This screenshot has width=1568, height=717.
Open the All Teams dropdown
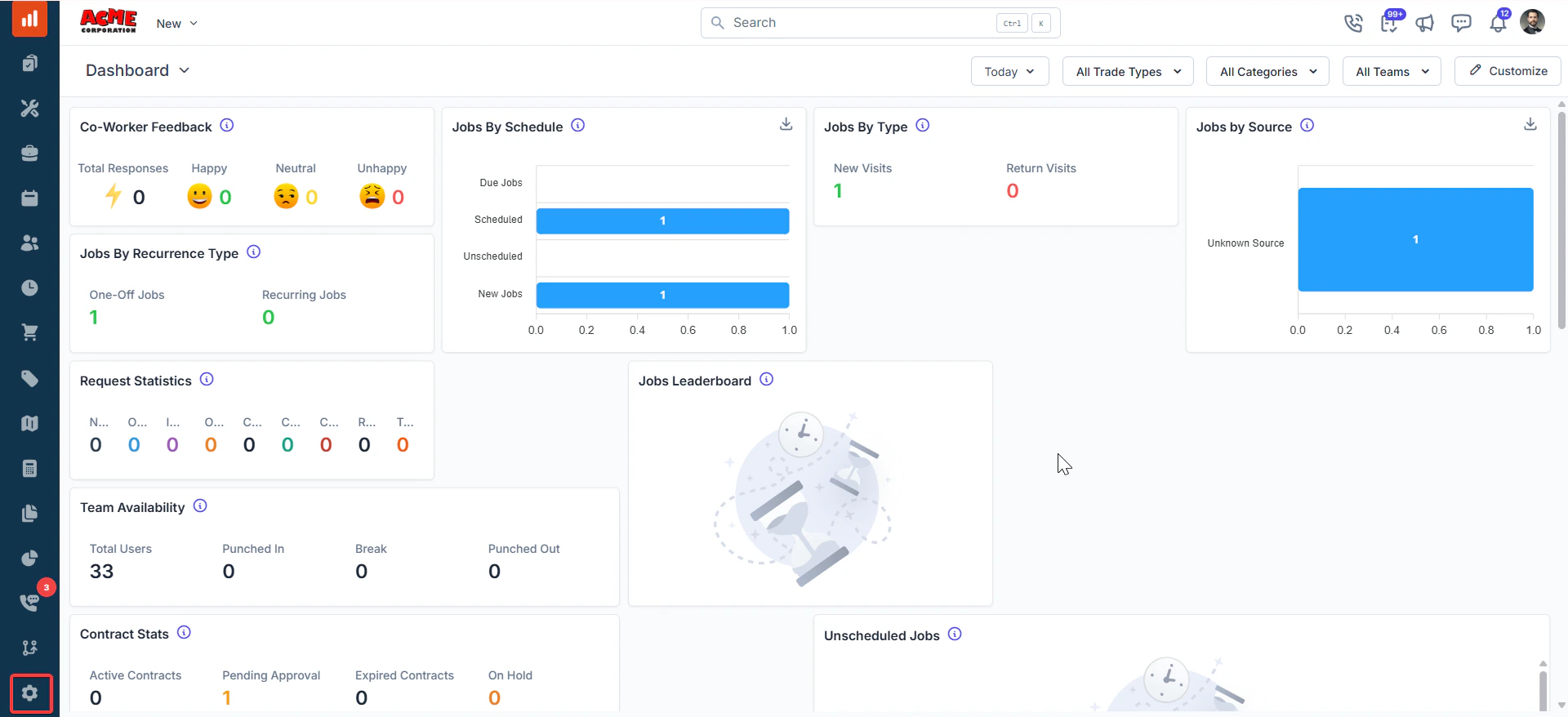pyautogui.click(x=1392, y=71)
